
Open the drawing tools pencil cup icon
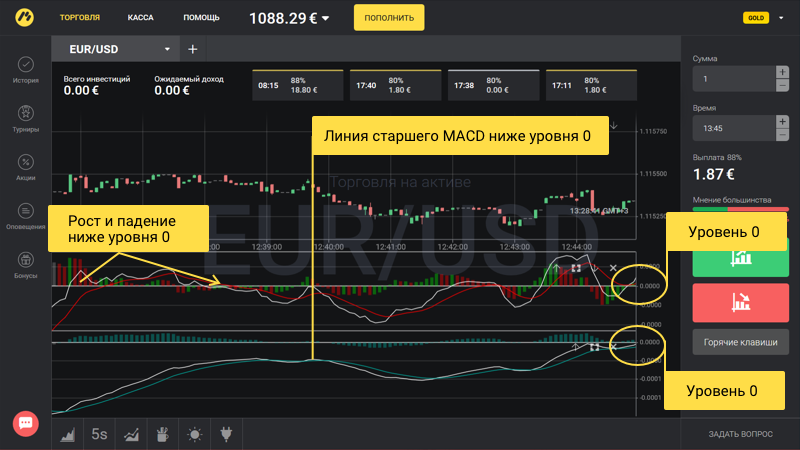pos(163,434)
